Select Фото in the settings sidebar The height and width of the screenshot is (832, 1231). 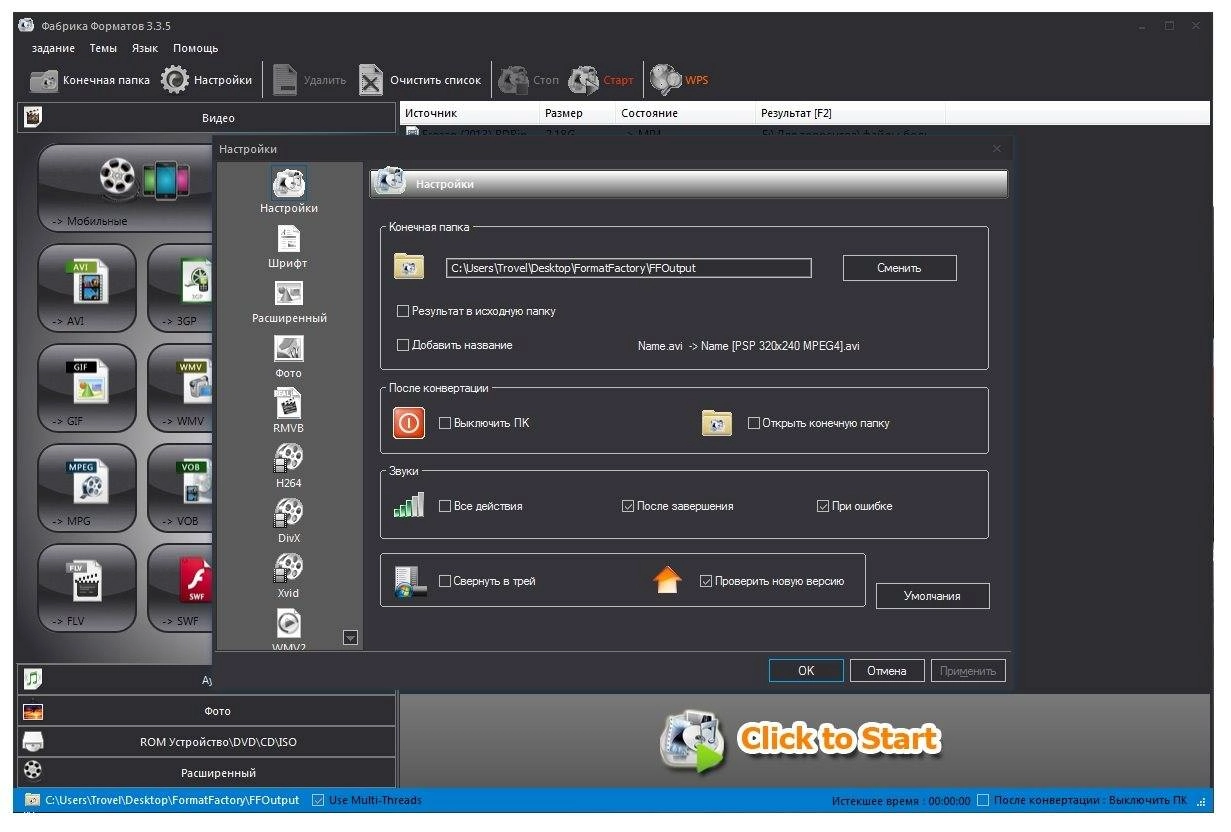click(x=289, y=357)
